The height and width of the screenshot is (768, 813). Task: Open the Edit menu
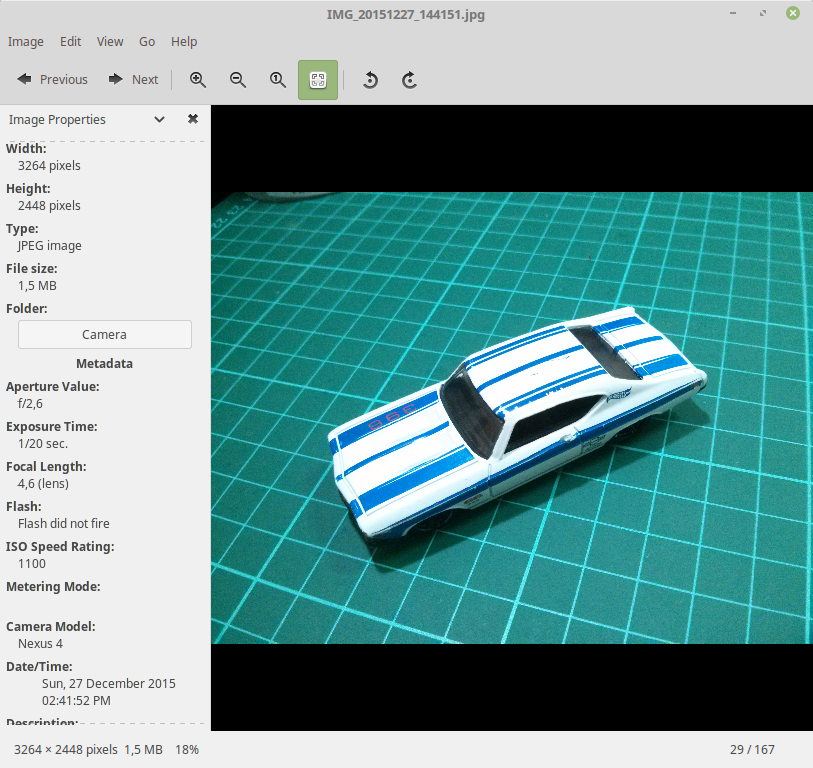70,42
